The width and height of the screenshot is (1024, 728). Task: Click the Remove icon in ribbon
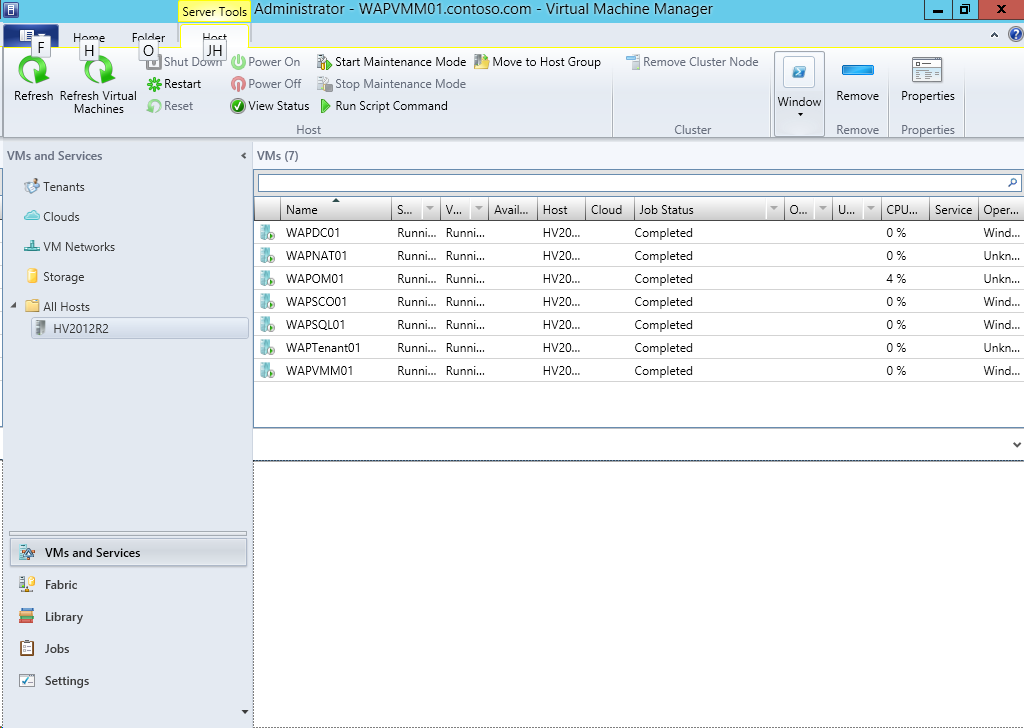coord(857,71)
